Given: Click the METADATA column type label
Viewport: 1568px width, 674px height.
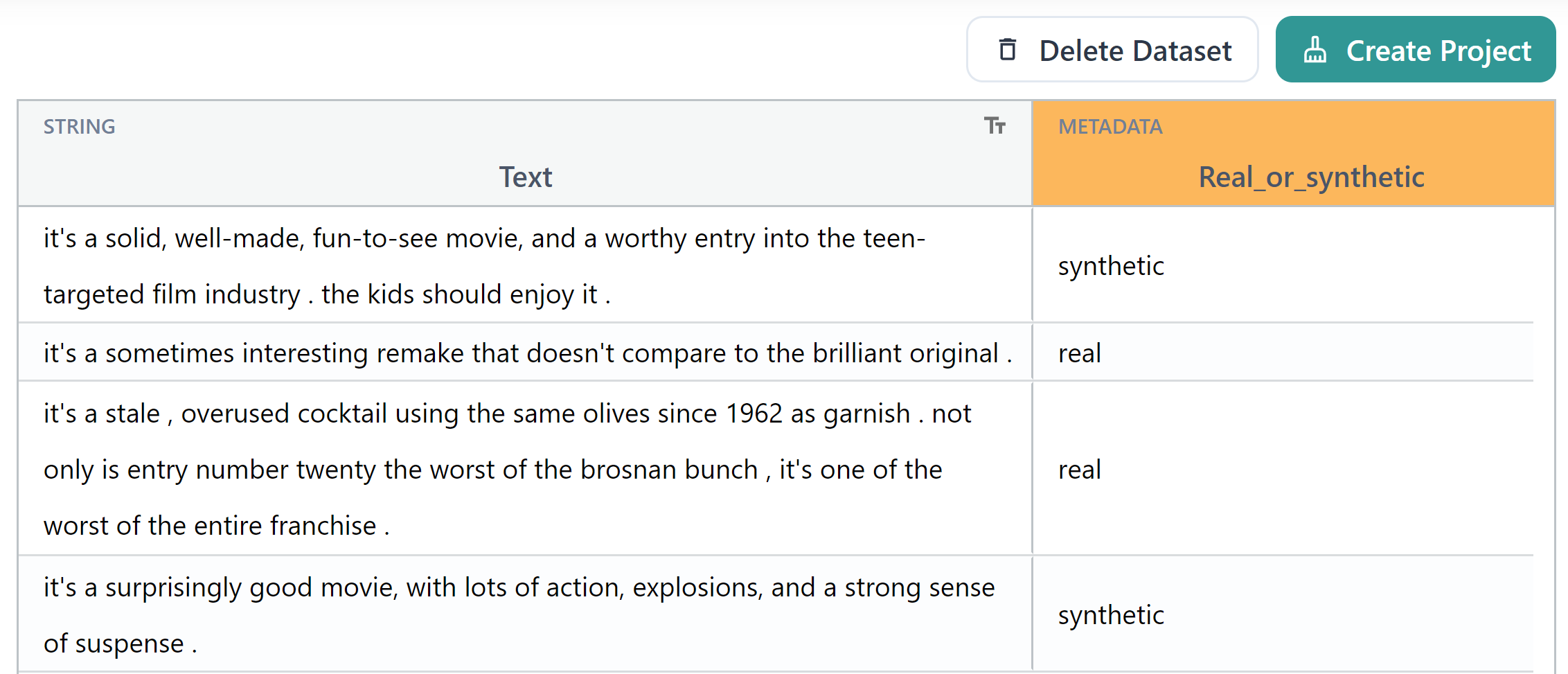Looking at the screenshot, I should pos(1110,126).
